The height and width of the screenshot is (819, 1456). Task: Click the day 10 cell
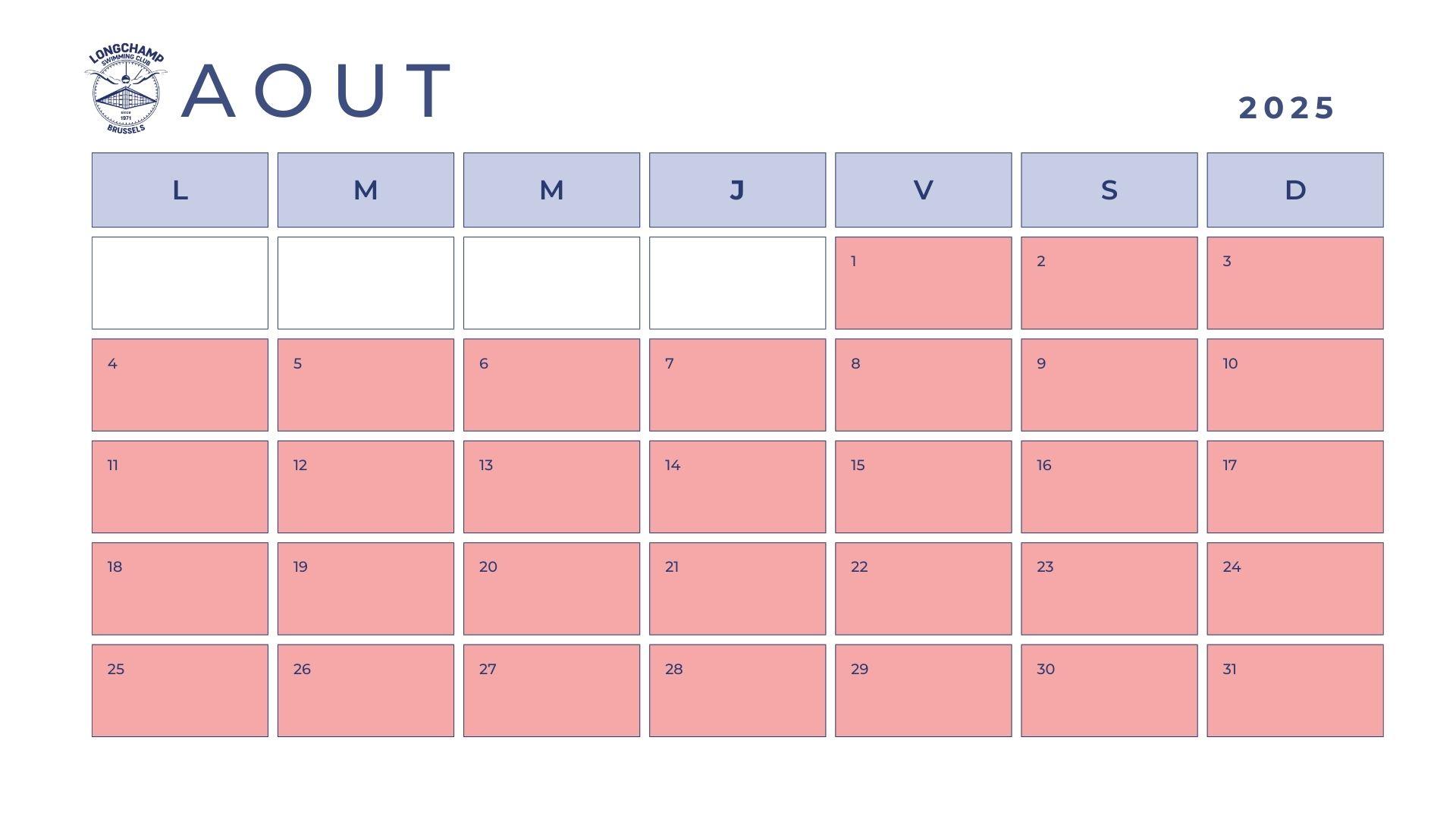pyautogui.click(x=1295, y=384)
